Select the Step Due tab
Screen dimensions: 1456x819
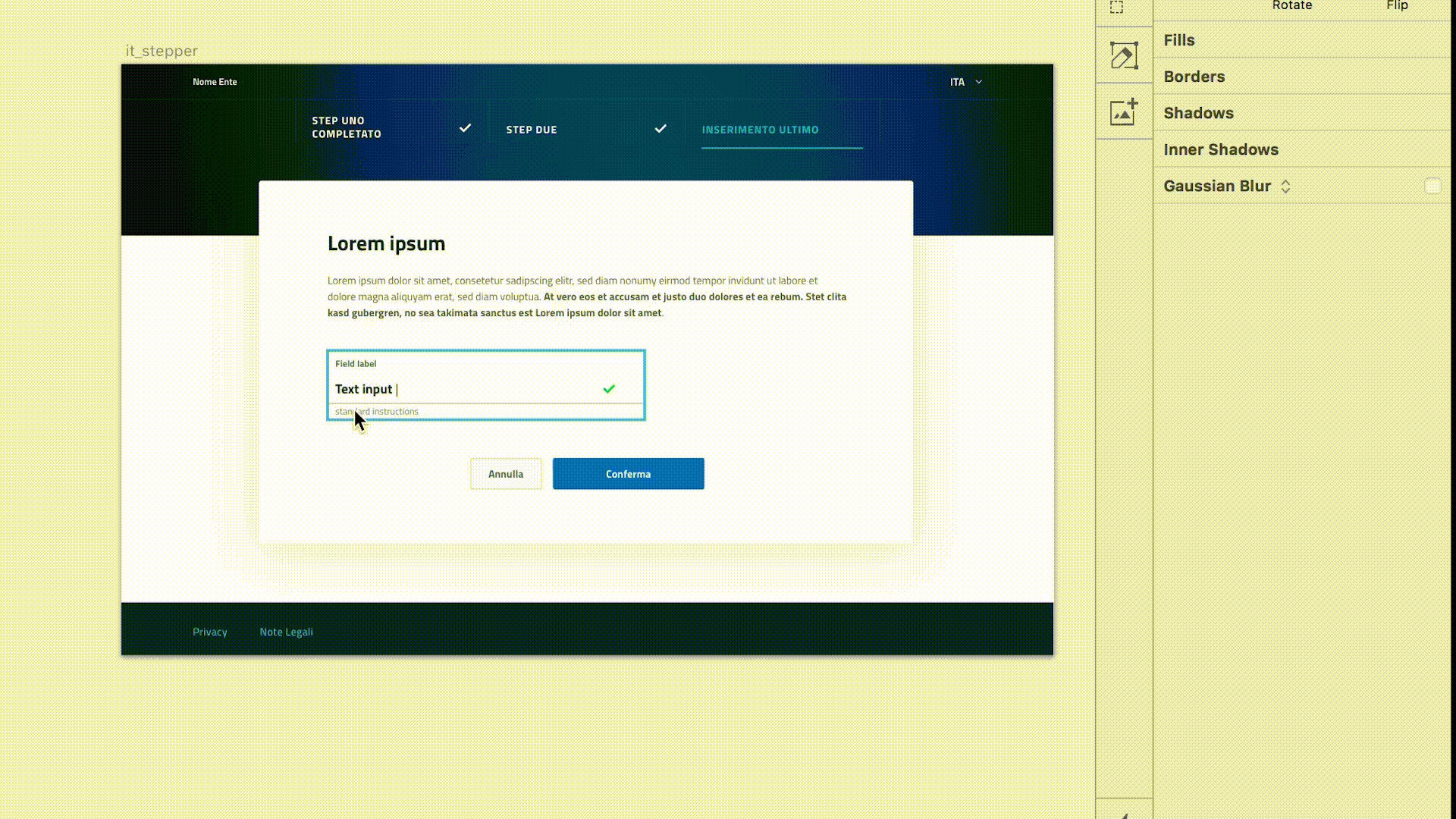pyautogui.click(x=532, y=130)
